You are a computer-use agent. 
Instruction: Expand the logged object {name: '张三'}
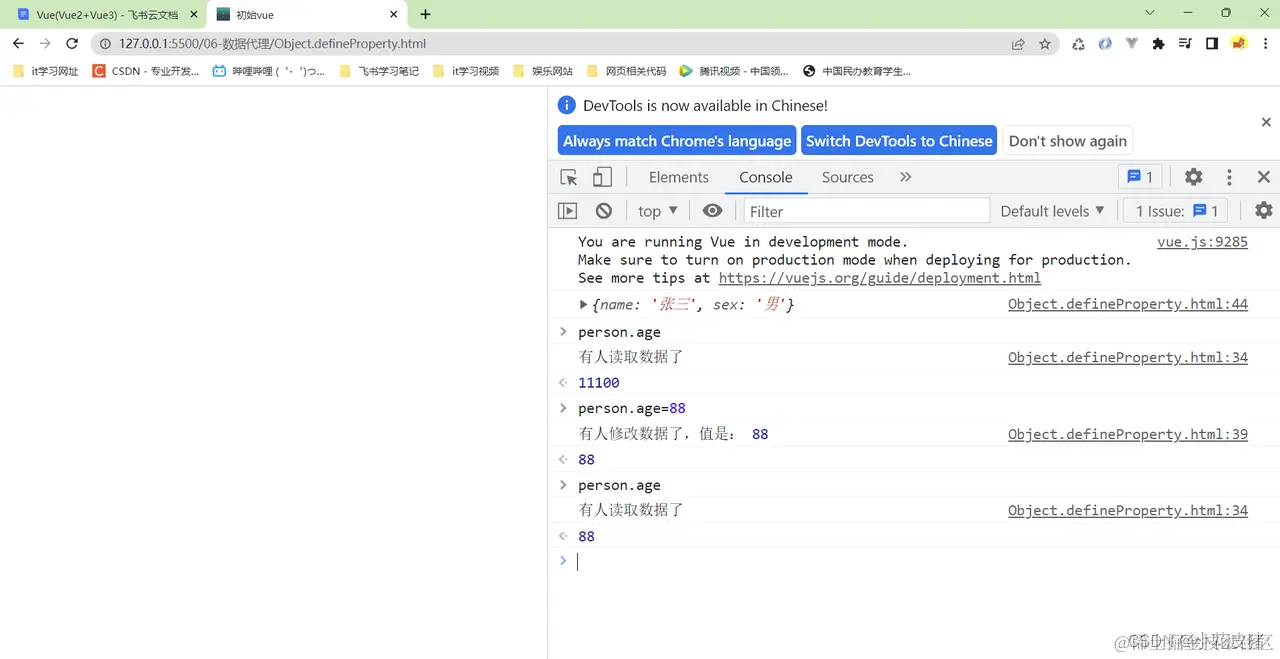(x=584, y=304)
